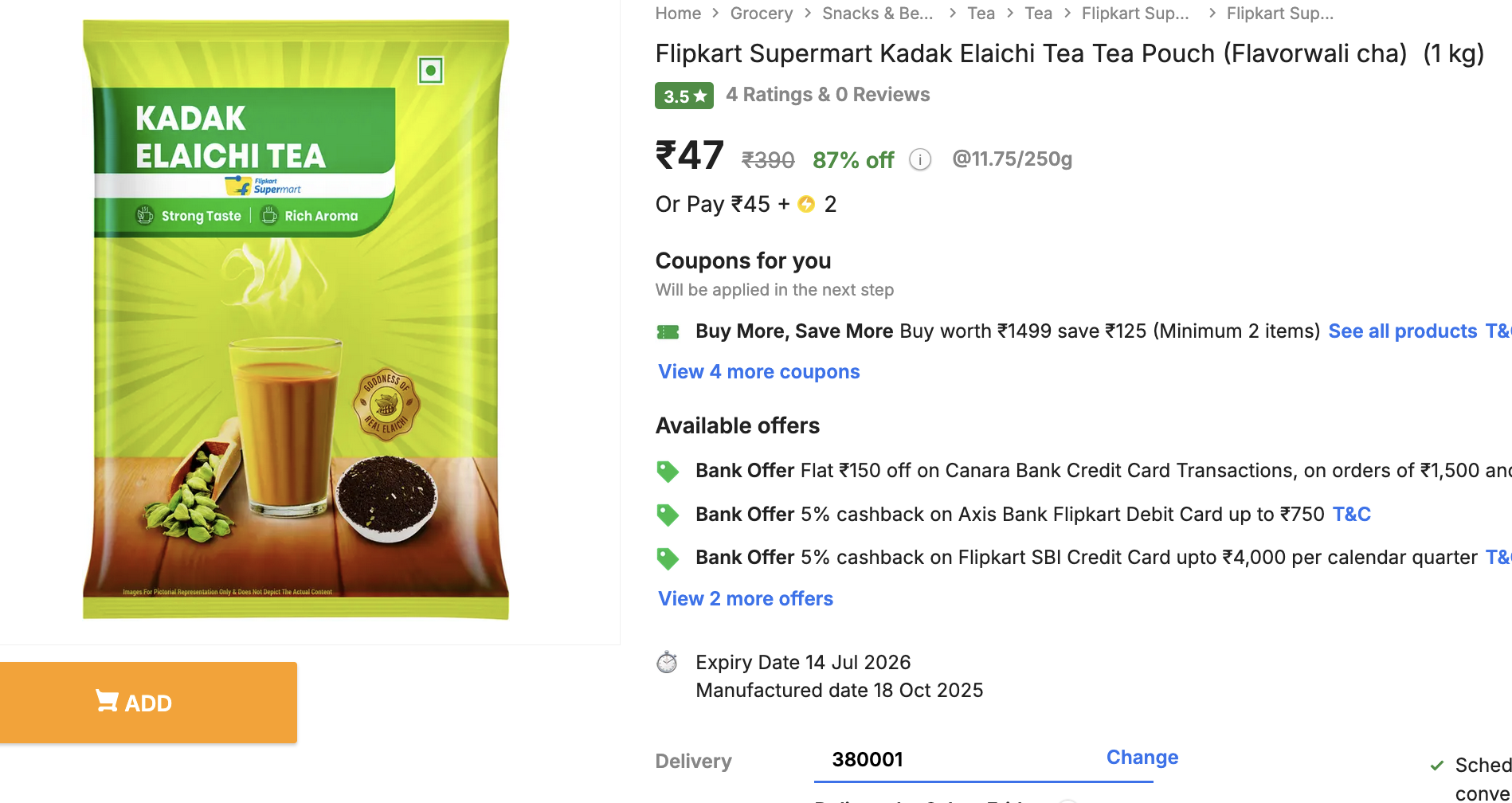Open T&C for the Axis Bank cashback offer
The image size is (1512, 803).
(x=1351, y=515)
